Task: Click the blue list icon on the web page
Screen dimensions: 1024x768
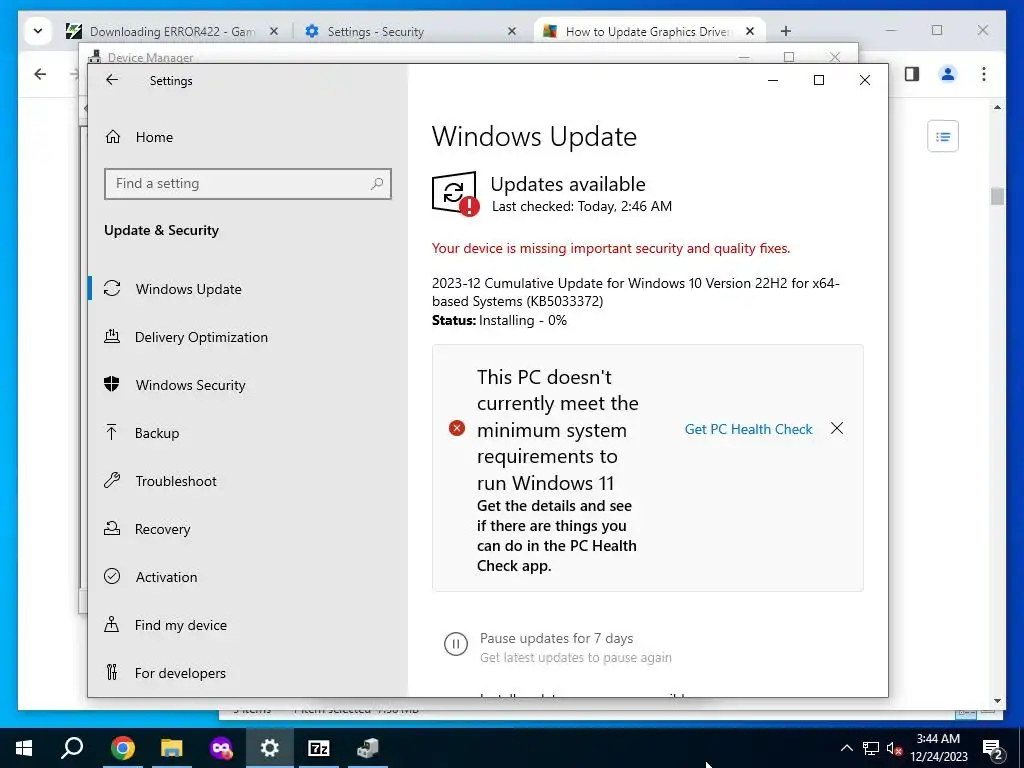Action: pyautogui.click(x=942, y=136)
